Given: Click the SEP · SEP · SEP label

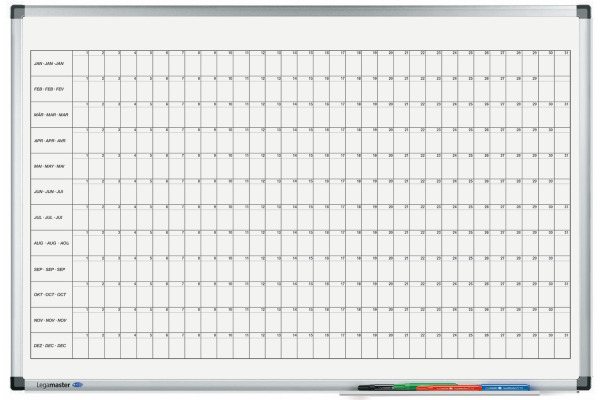Looking at the screenshot, I should (x=49, y=269).
